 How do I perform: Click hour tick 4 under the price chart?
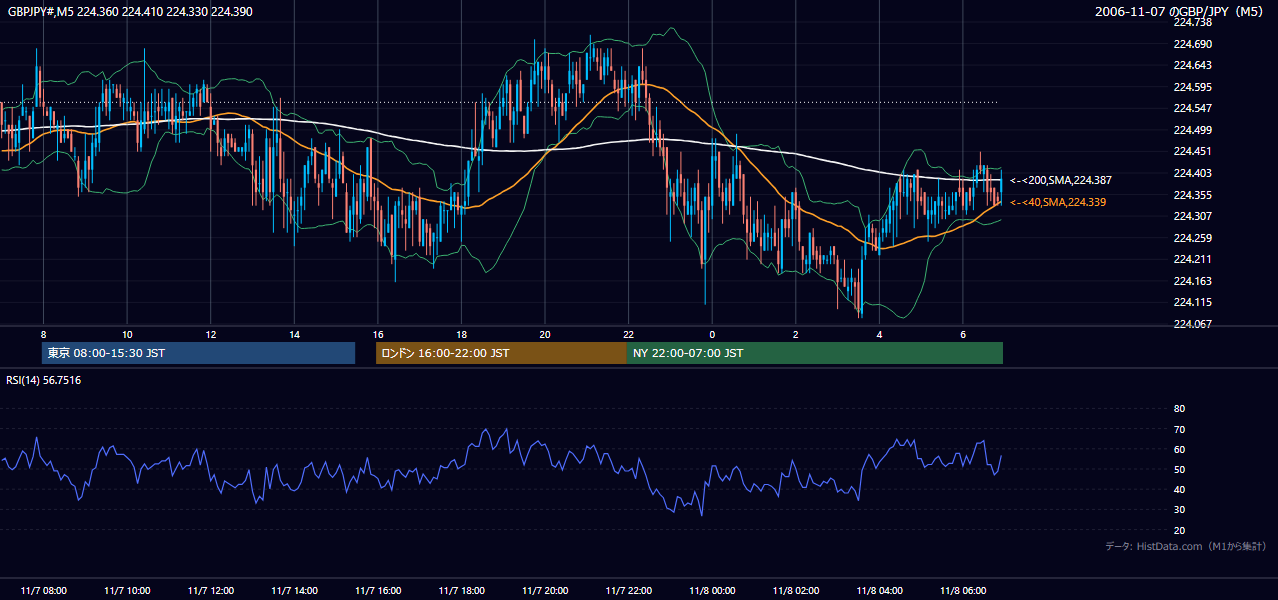[x=879, y=334]
